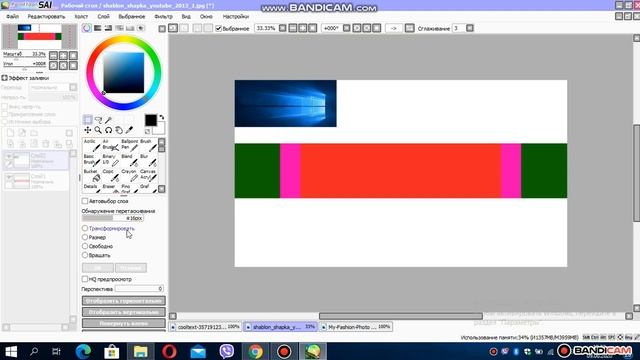The height and width of the screenshot is (360, 640).
Task: Select the Вращать radio option
Action: tap(85, 255)
